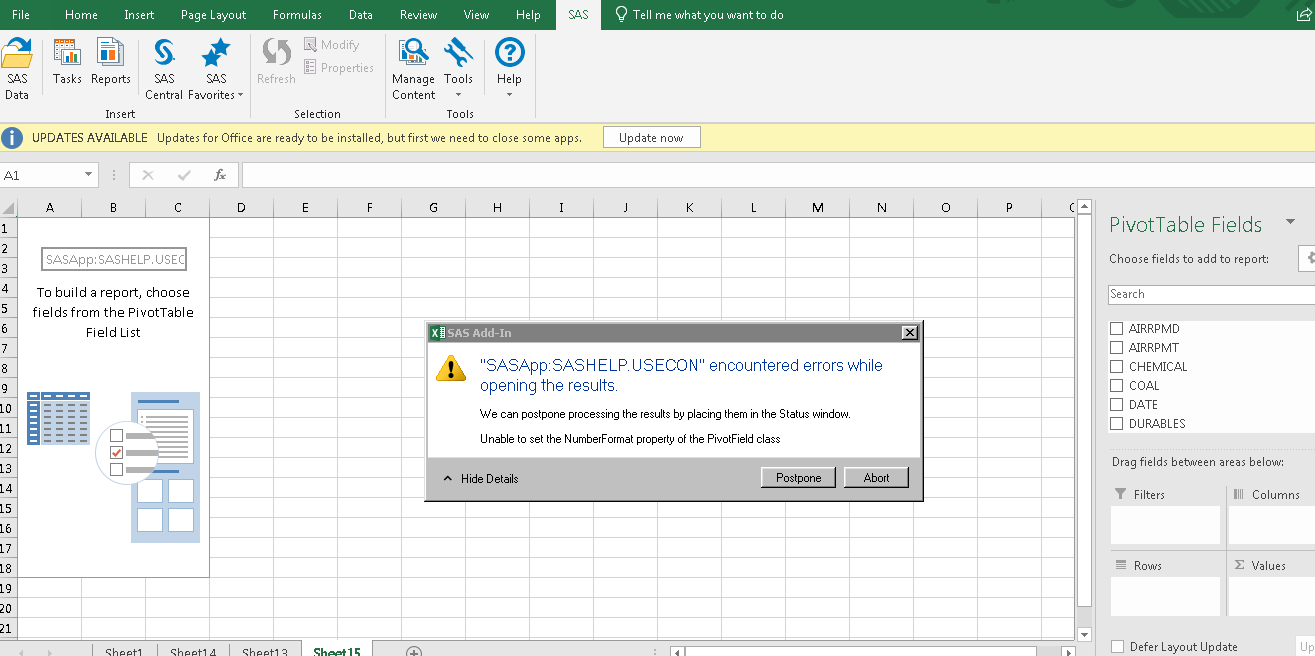Switch to the Formulas ribbon tab
1315x656 pixels.
point(297,14)
